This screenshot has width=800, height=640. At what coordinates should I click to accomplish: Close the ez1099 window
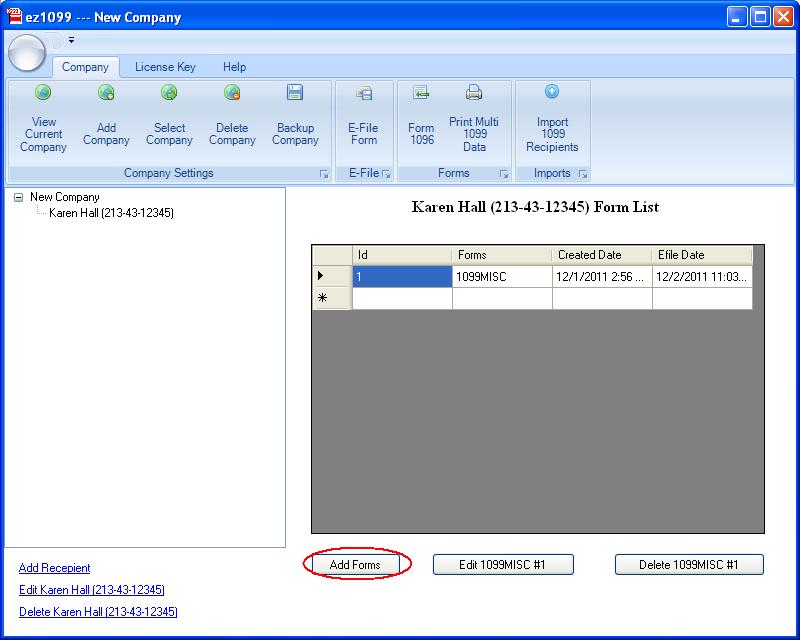pyautogui.click(x=783, y=17)
